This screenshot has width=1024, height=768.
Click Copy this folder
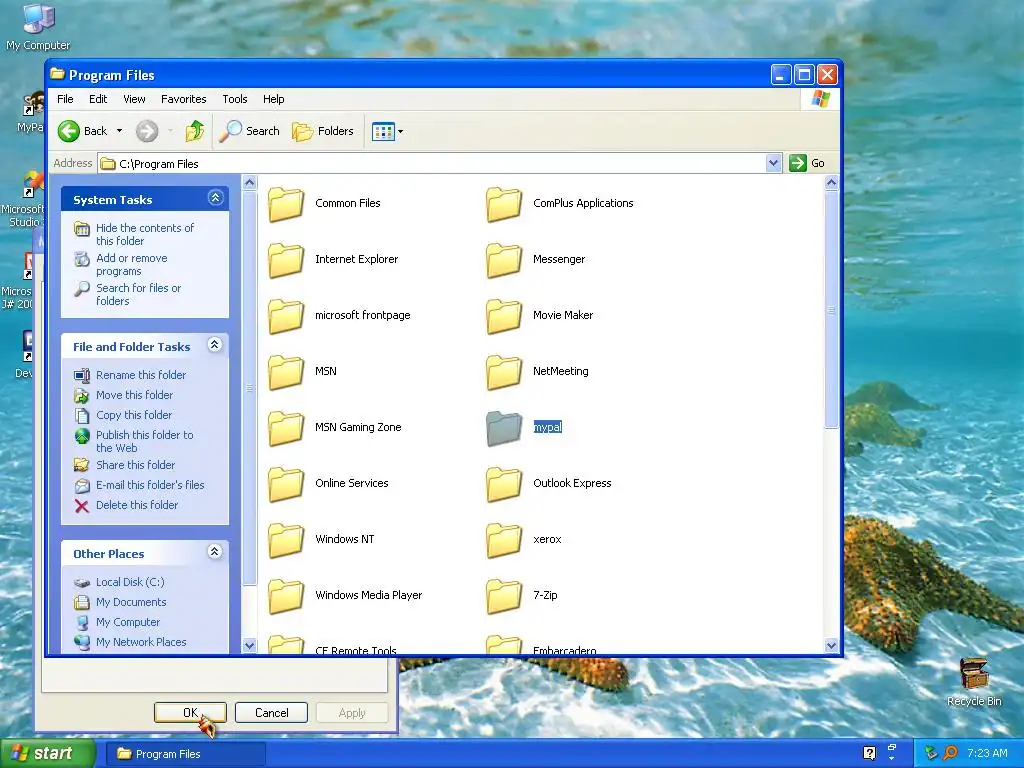coord(134,415)
